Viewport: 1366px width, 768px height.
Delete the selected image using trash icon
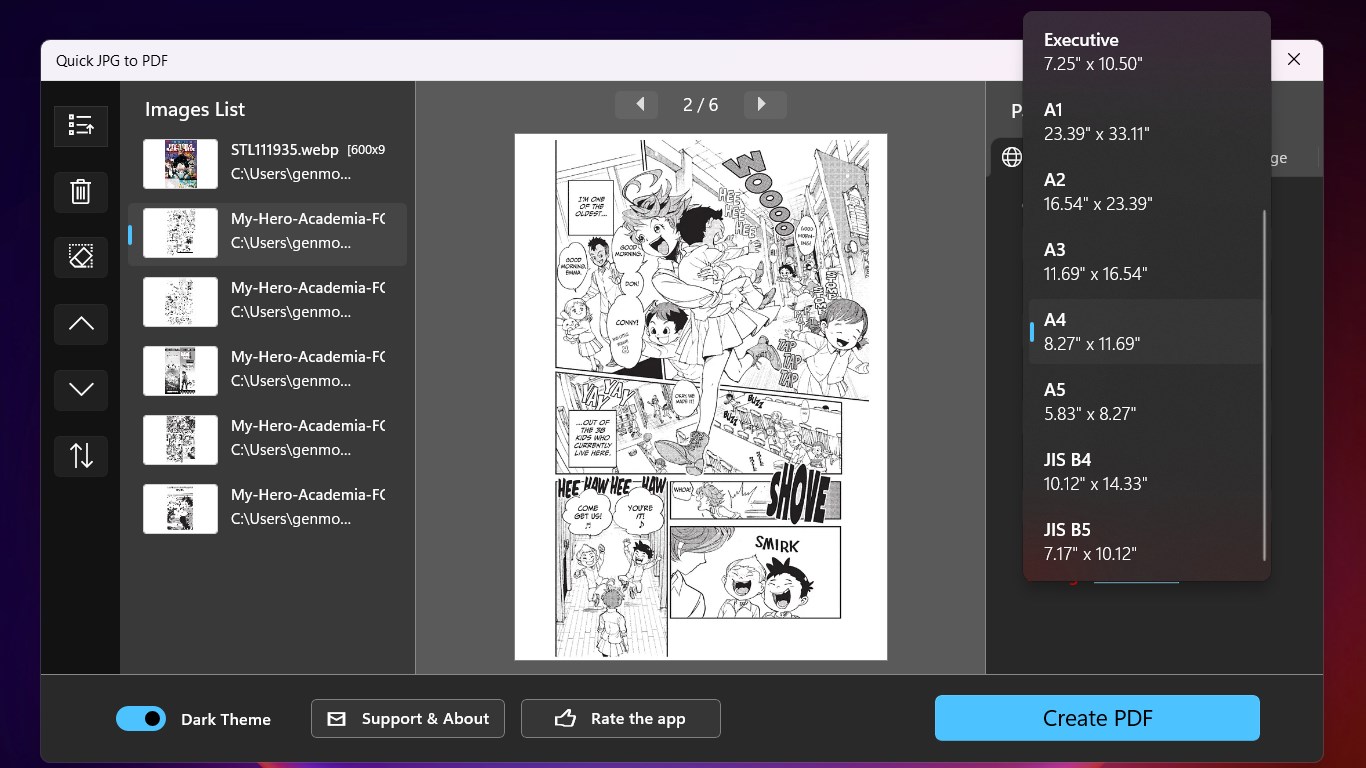80,192
